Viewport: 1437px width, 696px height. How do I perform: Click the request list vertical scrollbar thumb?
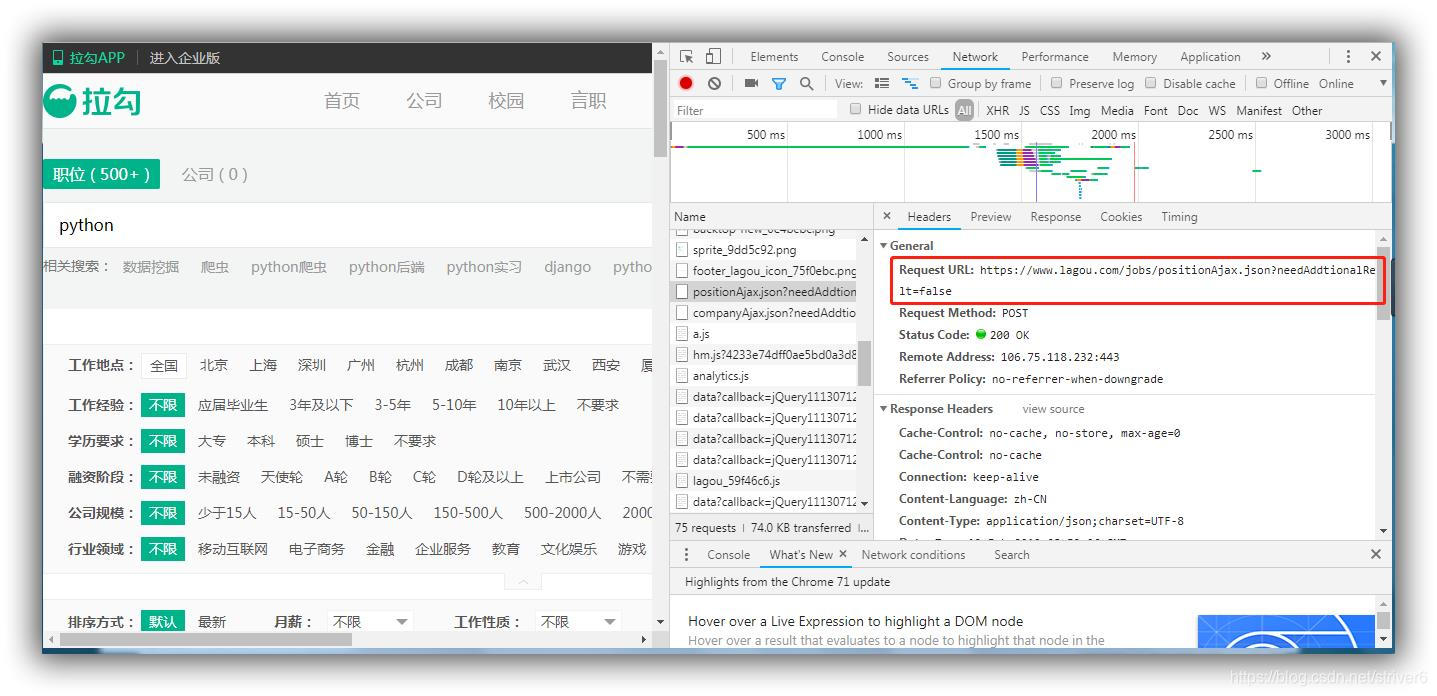point(864,363)
